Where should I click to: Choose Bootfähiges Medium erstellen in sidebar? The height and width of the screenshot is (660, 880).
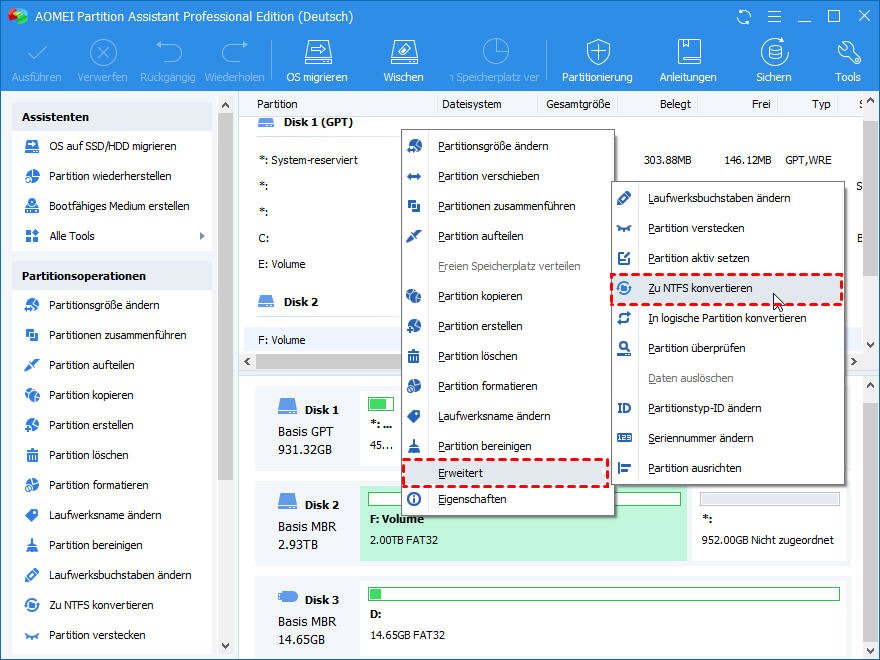(119, 206)
